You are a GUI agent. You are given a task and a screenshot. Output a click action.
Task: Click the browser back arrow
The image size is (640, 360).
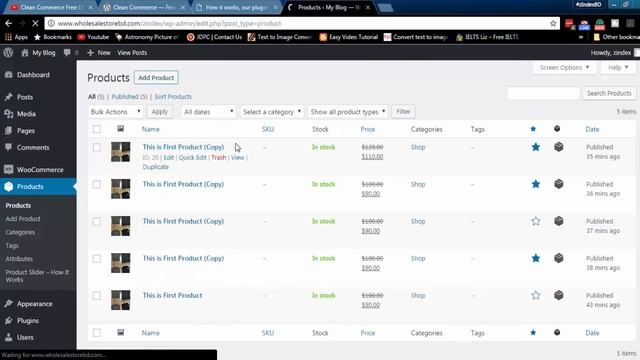pos(9,24)
